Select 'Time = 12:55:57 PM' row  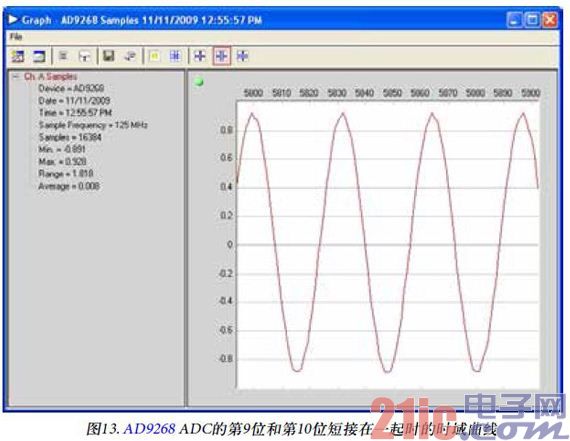pos(75,113)
